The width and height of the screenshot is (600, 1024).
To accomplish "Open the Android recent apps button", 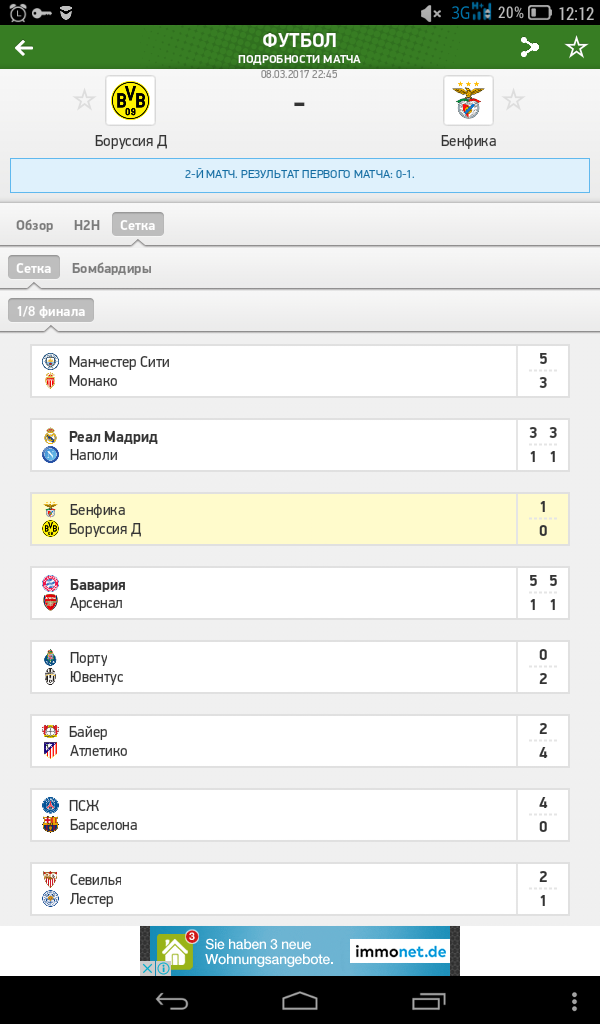I will [x=429, y=1000].
